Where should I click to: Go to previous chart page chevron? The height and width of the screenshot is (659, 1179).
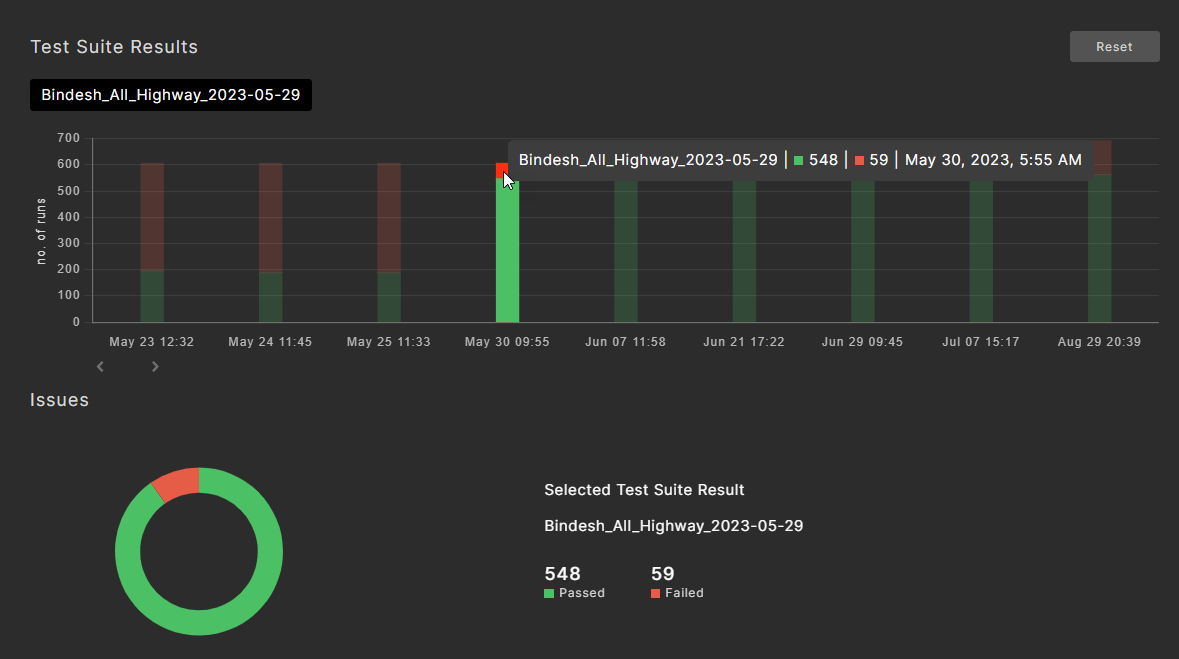click(x=100, y=367)
